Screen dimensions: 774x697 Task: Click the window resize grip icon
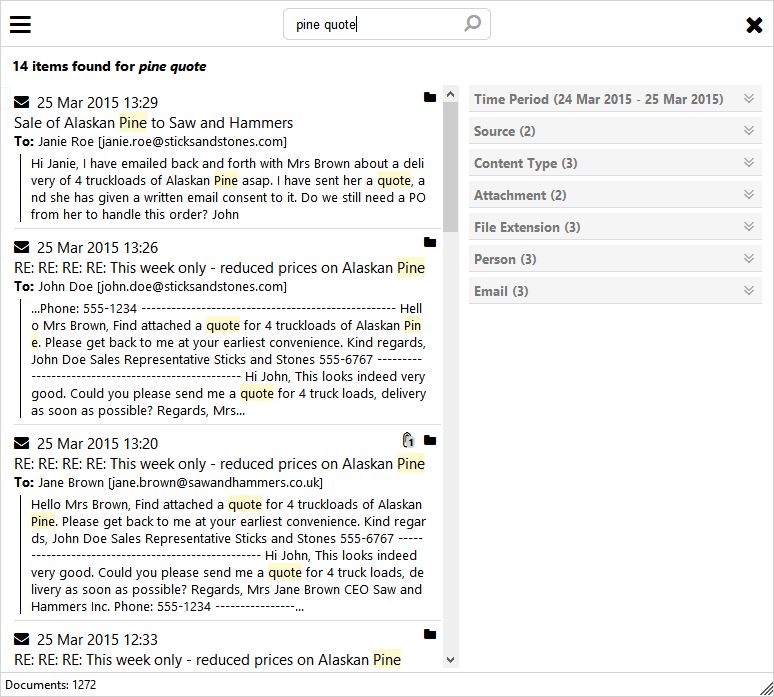pyautogui.click(x=766, y=688)
